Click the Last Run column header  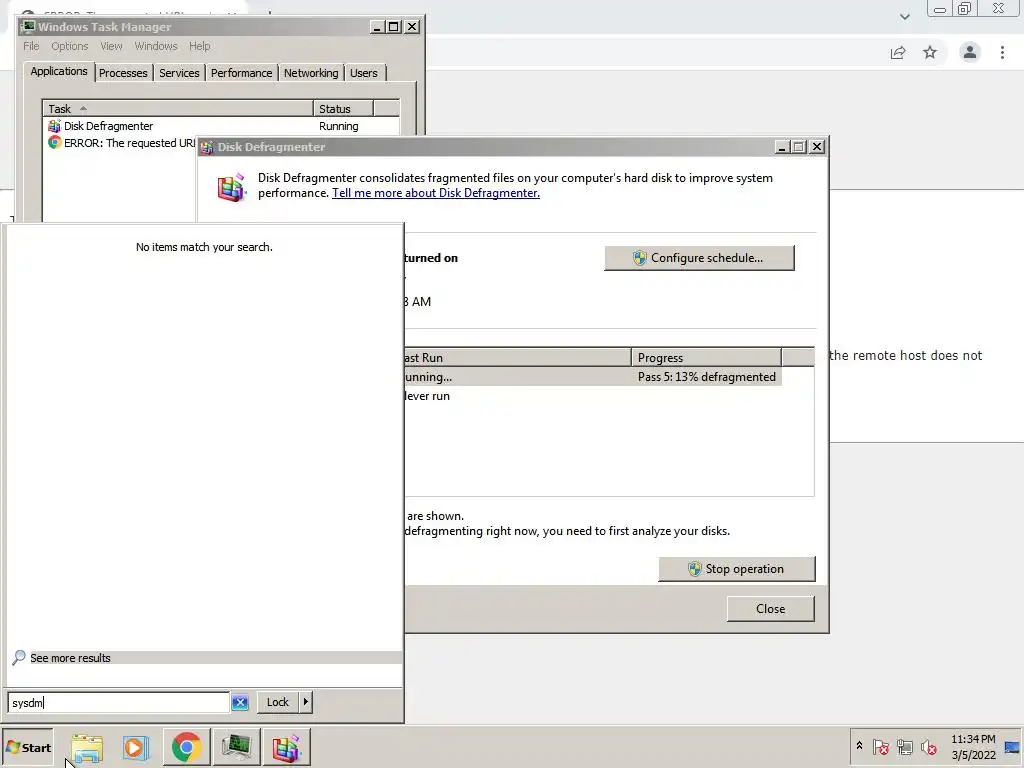[517, 358]
